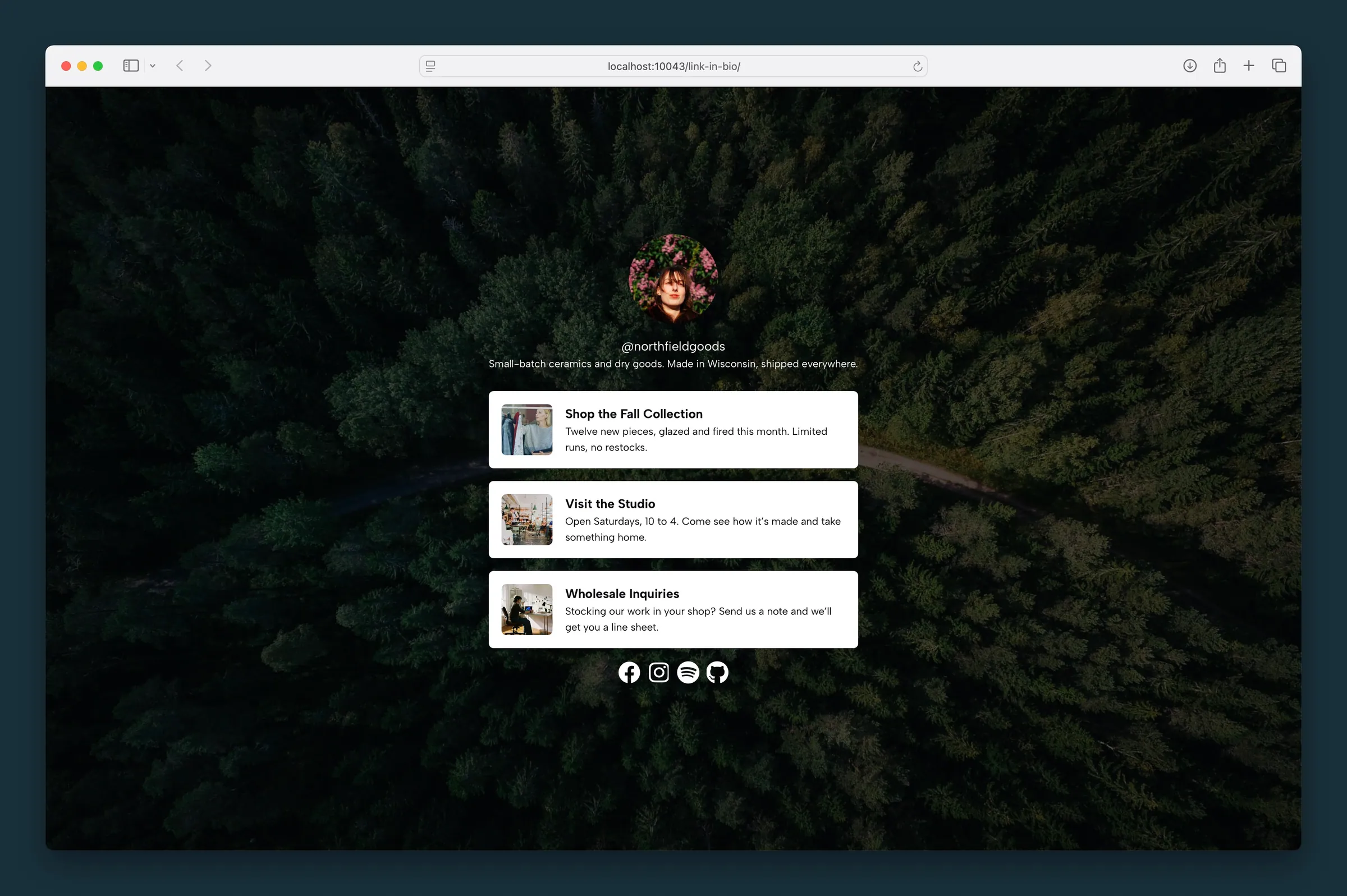Go back to the previous page
Viewport: 1347px width, 896px height.
pos(180,66)
